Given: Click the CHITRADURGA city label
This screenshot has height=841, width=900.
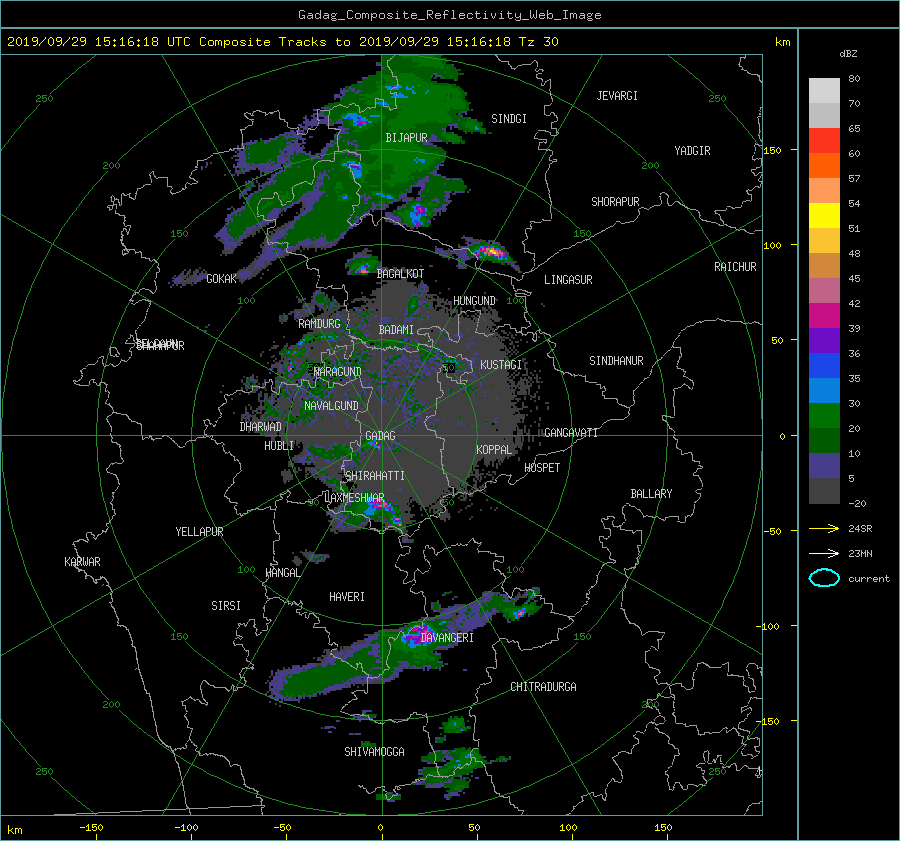Looking at the screenshot, I should click(x=543, y=687).
